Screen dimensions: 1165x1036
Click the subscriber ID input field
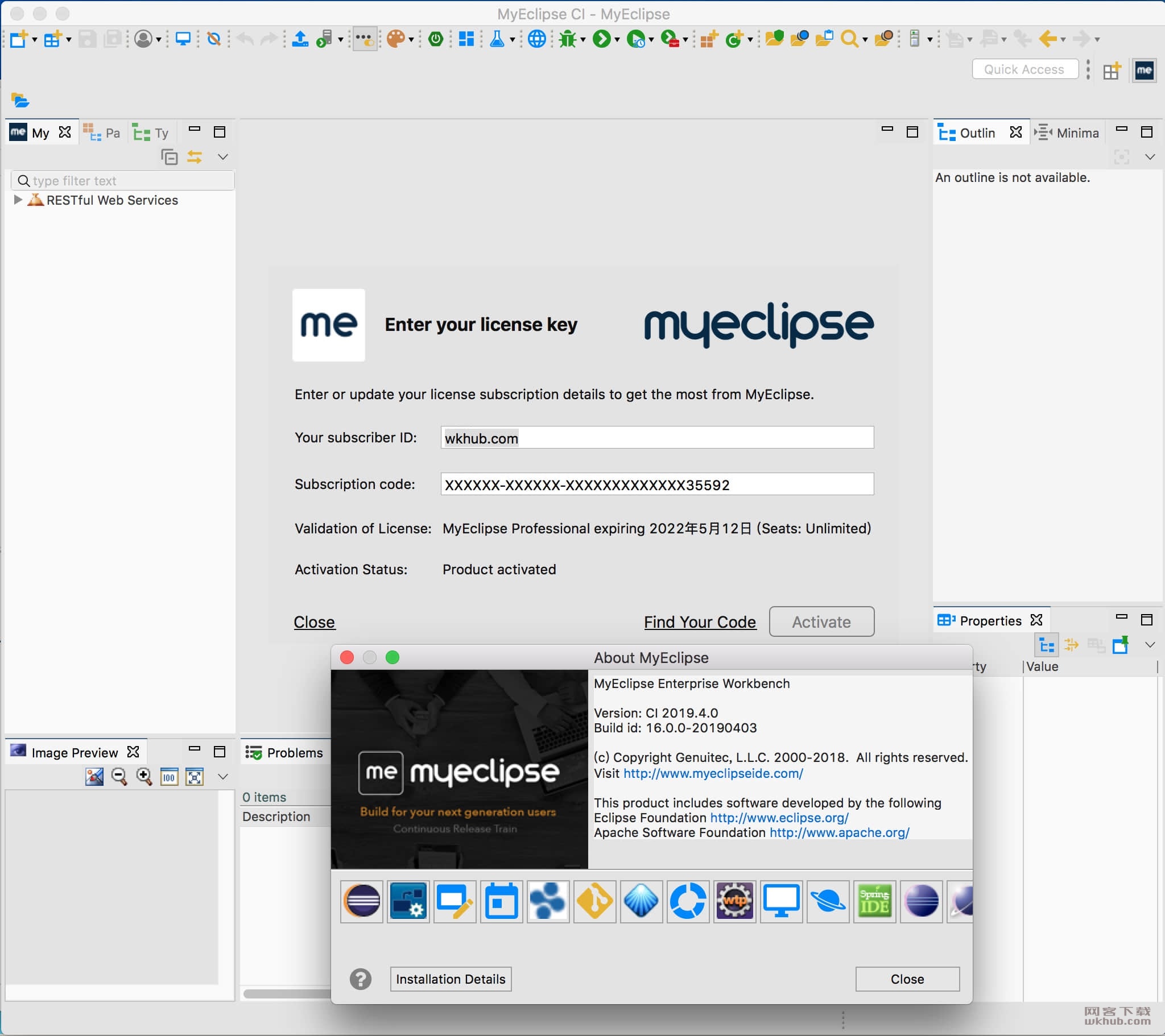[657, 438]
